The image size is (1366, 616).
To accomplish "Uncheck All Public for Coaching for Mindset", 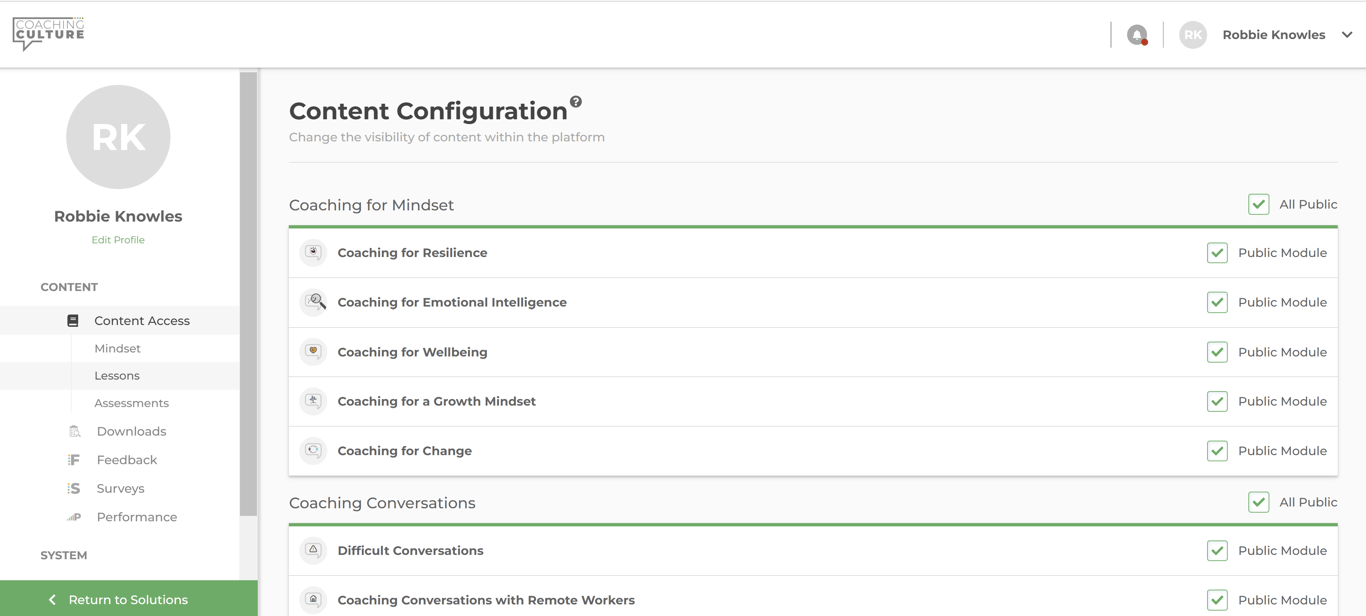I will pyautogui.click(x=1258, y=205).
